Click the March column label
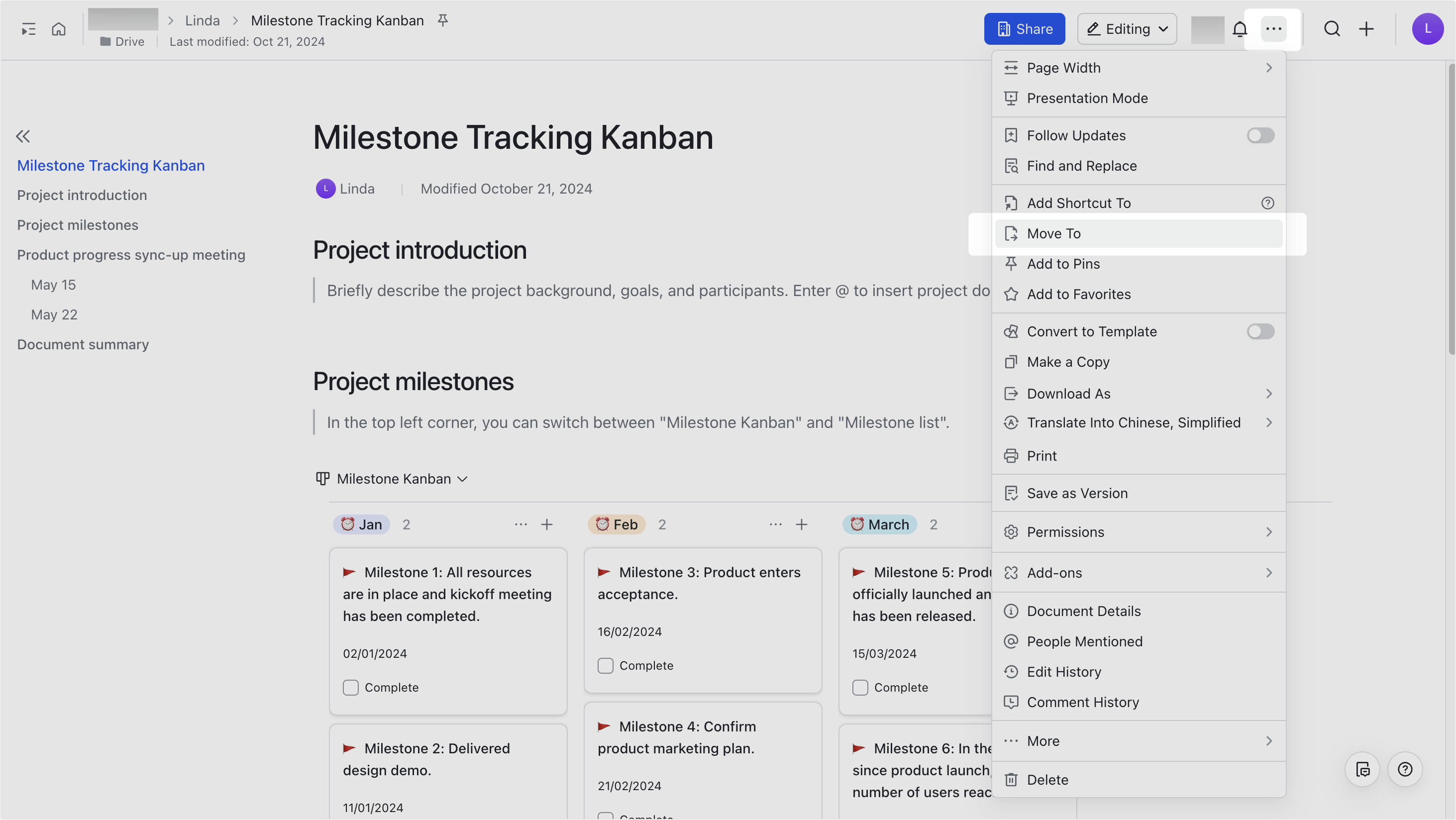The image size is (1456, 820). coord(879,524)
